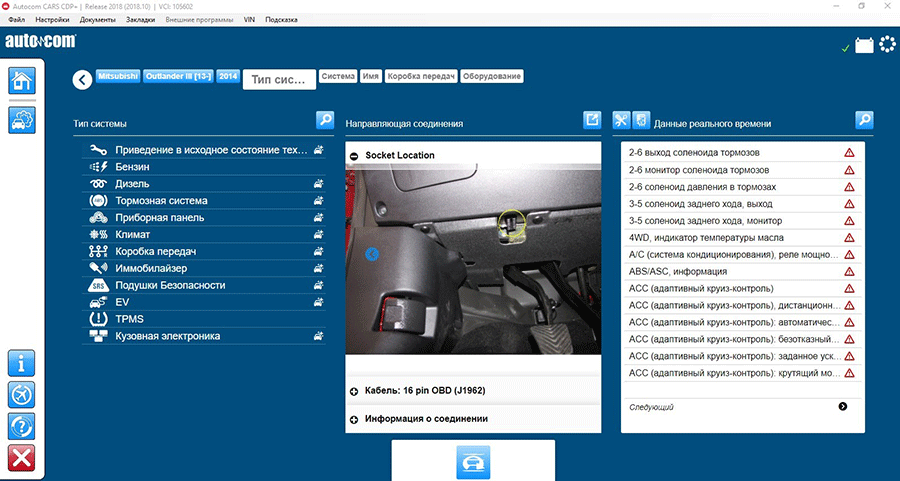Viewport: 900px width, 481px height.
Task: Click the 2014 year breadcrumb
Action: [x=228, y=76]
